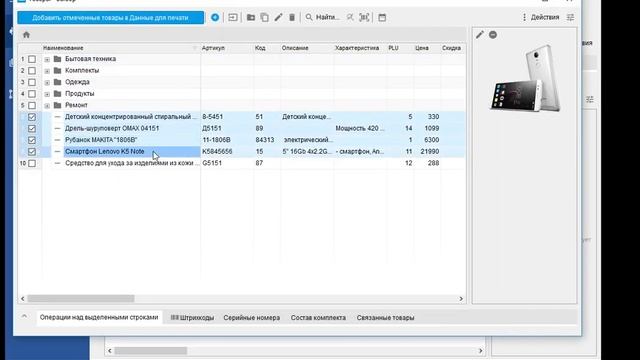The image size is (640, 360).
Task: Collapse the bottom panel with the chevron
Action: point(24,316)
